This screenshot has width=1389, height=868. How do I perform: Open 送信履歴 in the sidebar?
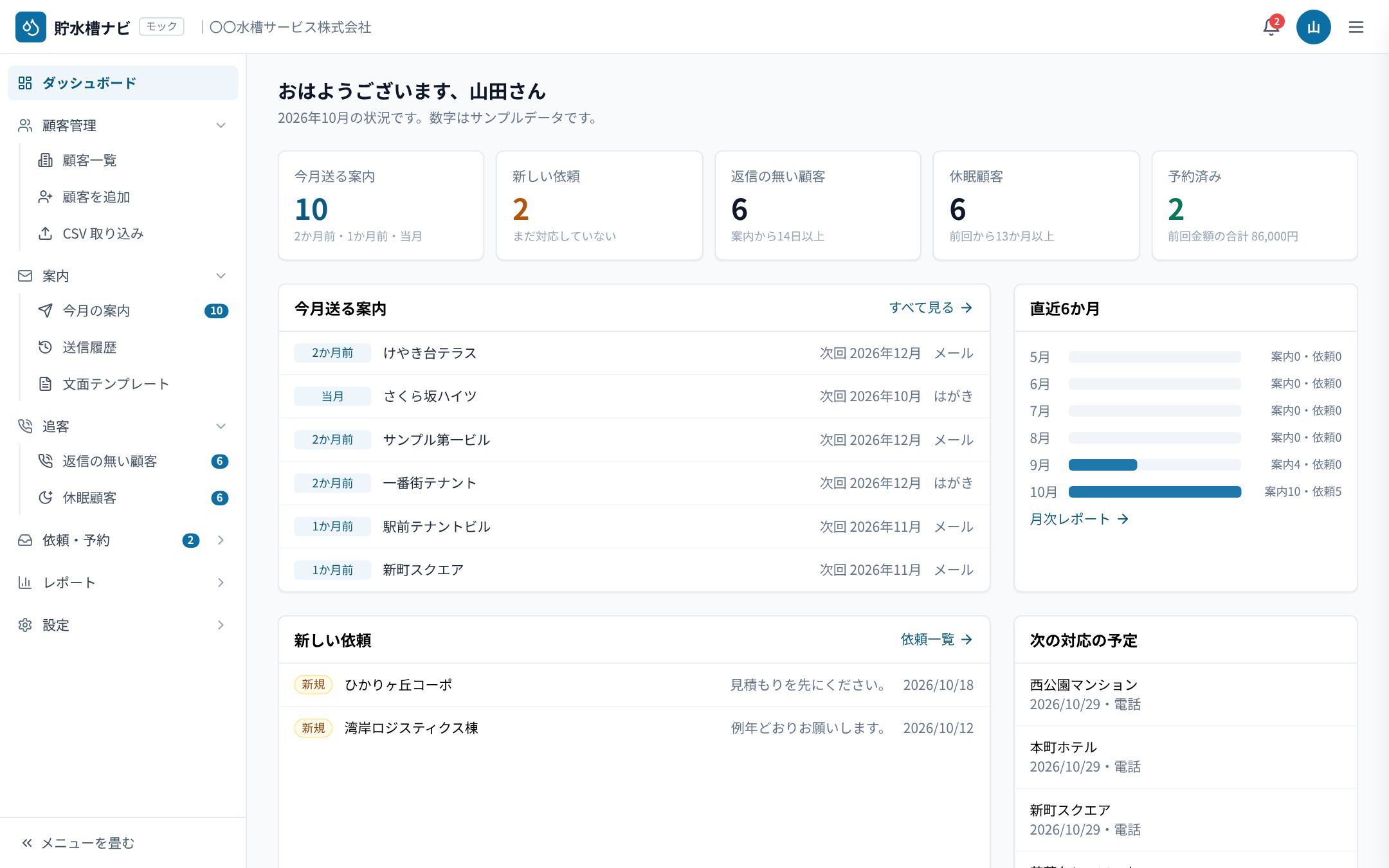click(x=133, y=347)
